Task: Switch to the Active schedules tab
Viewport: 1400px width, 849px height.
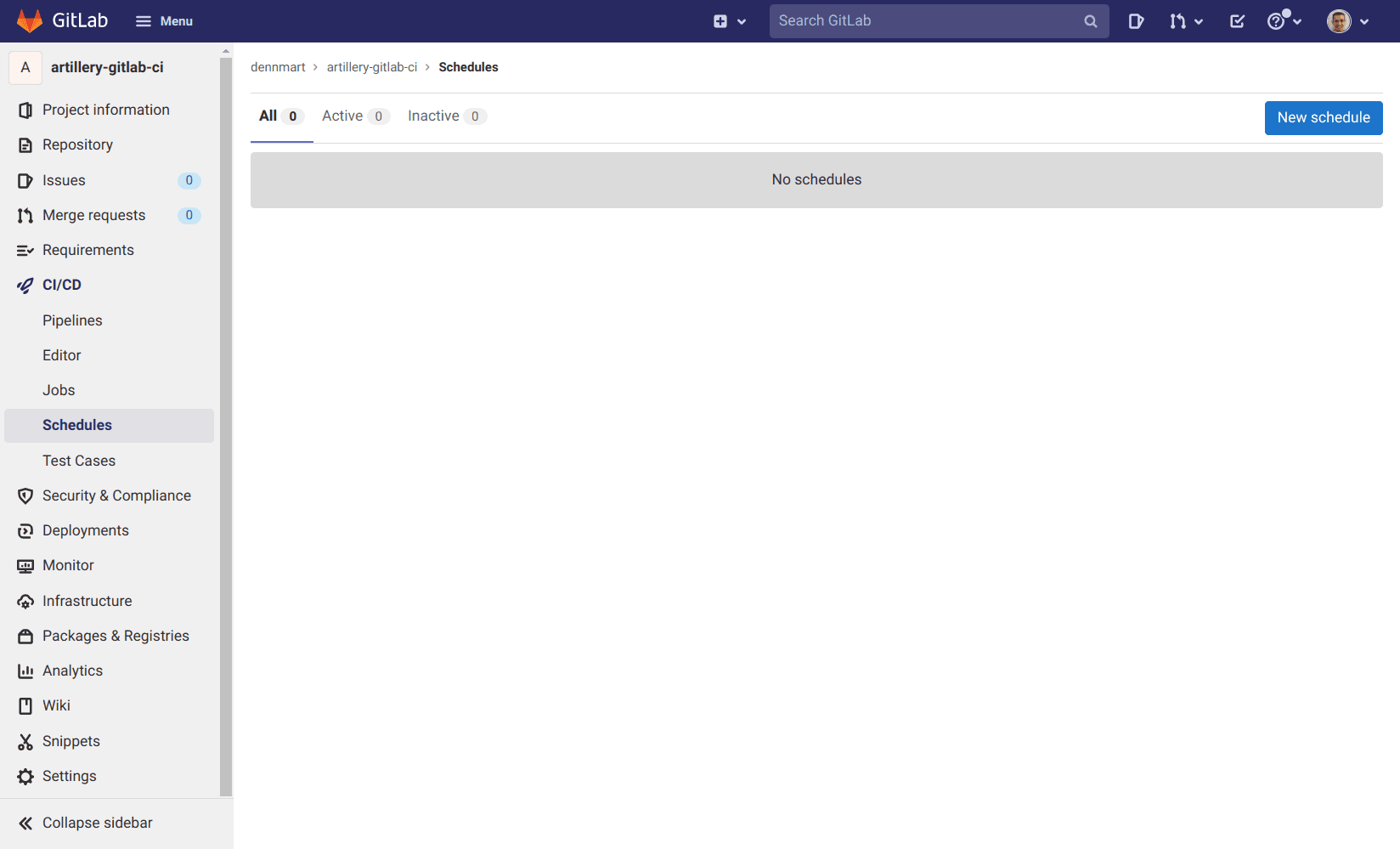Action: pos(342,116)
